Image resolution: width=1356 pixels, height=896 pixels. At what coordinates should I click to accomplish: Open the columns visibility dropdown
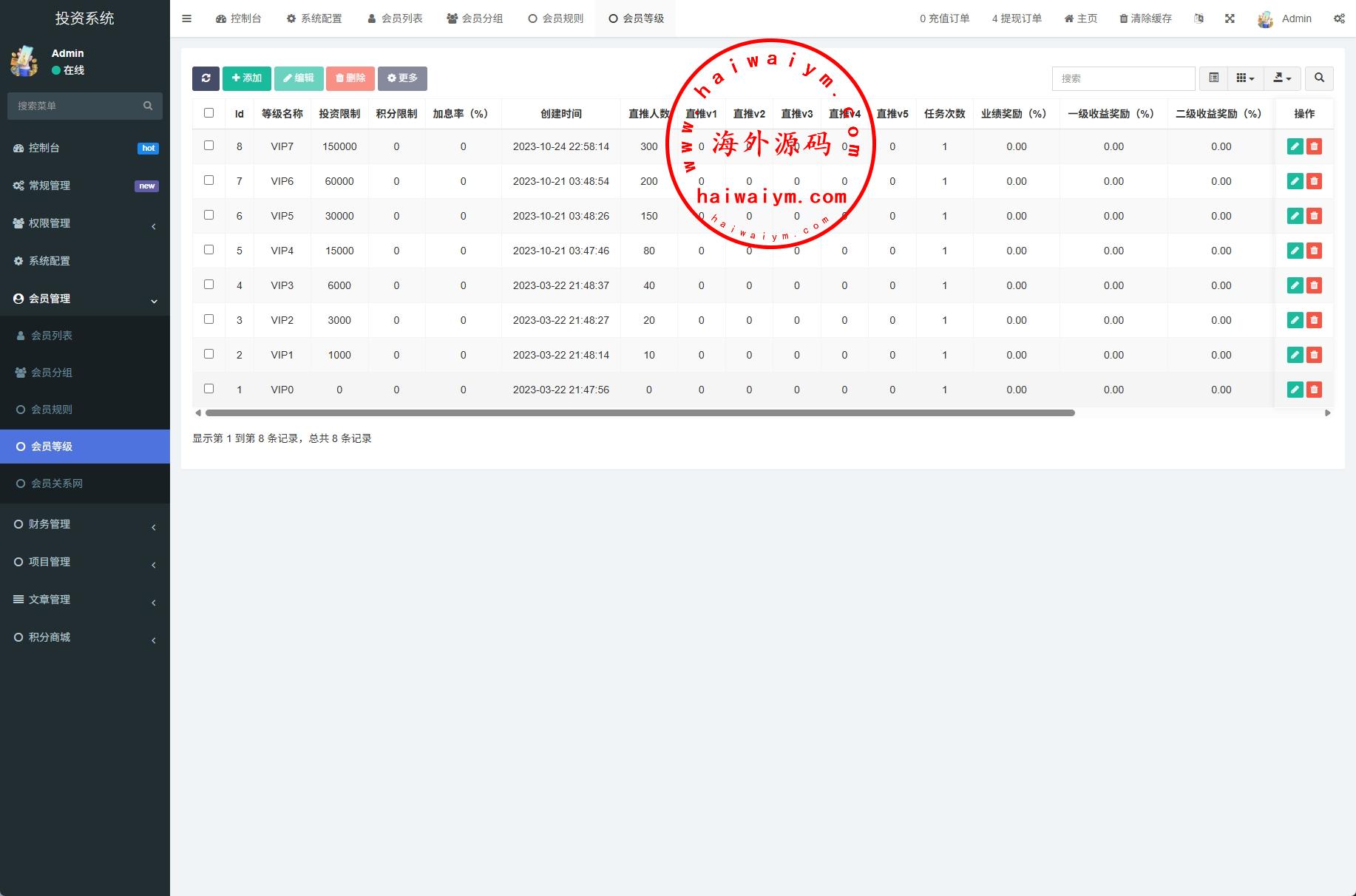[1245, 78]
